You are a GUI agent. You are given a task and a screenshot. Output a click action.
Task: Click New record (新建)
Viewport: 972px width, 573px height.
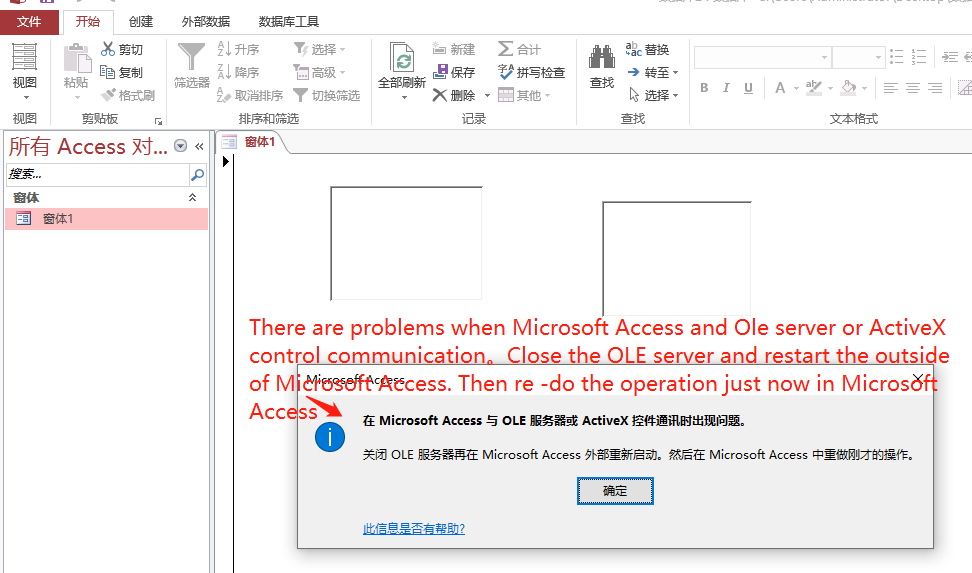(454, 49)
